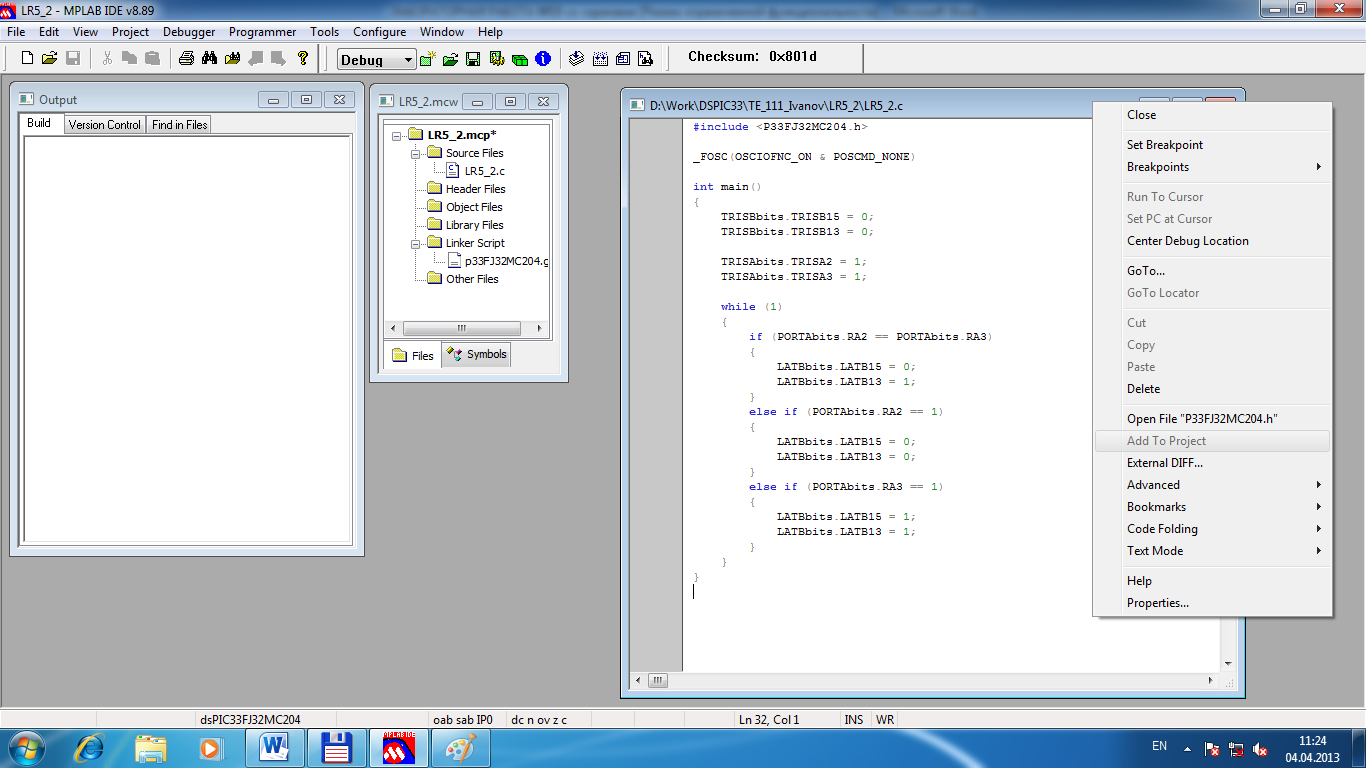Expand the Text Mode submenu
This screenshot has width=1366, height=768.
[x=1213, y=551]
